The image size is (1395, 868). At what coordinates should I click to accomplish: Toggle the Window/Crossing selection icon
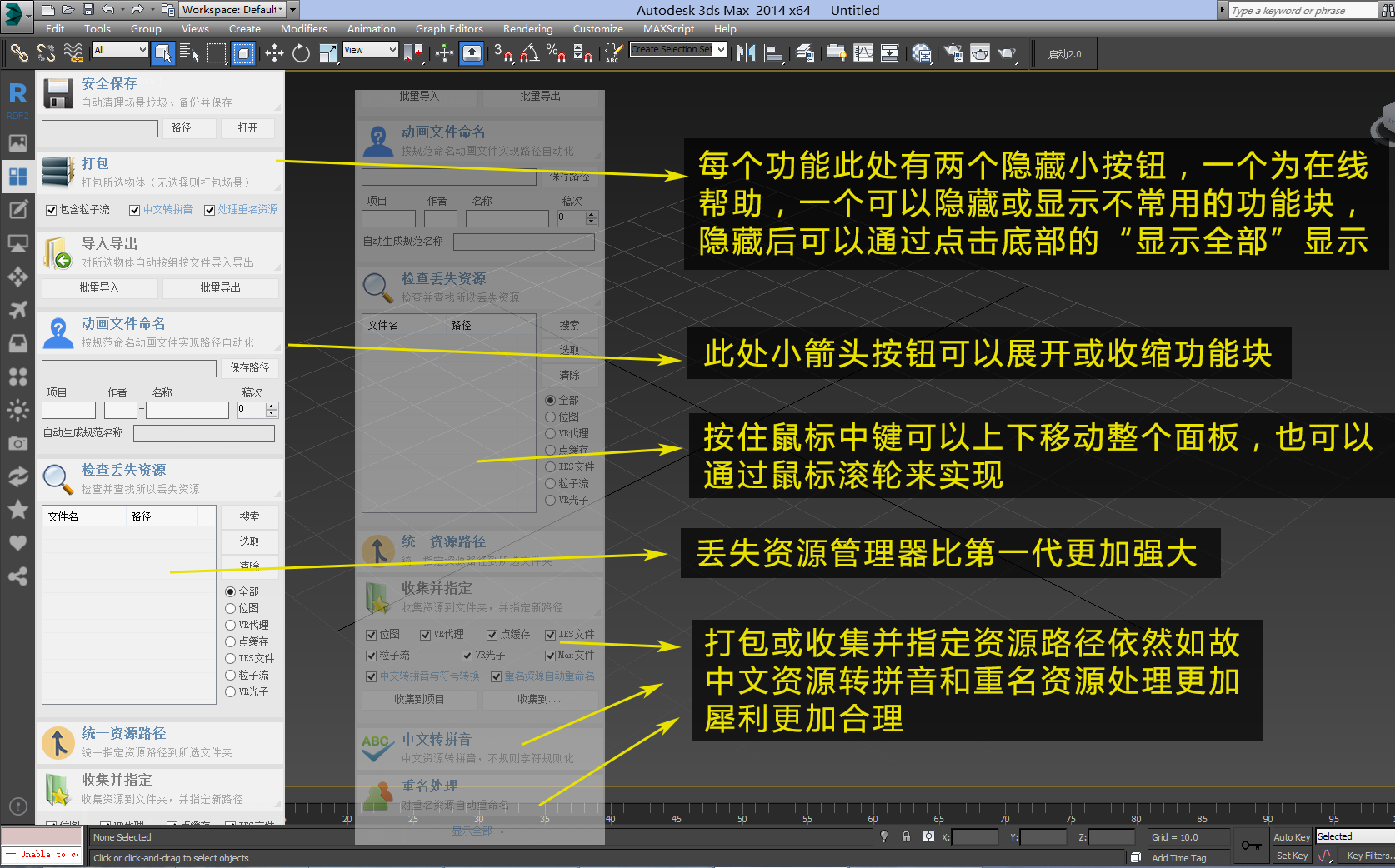[243, 53]
